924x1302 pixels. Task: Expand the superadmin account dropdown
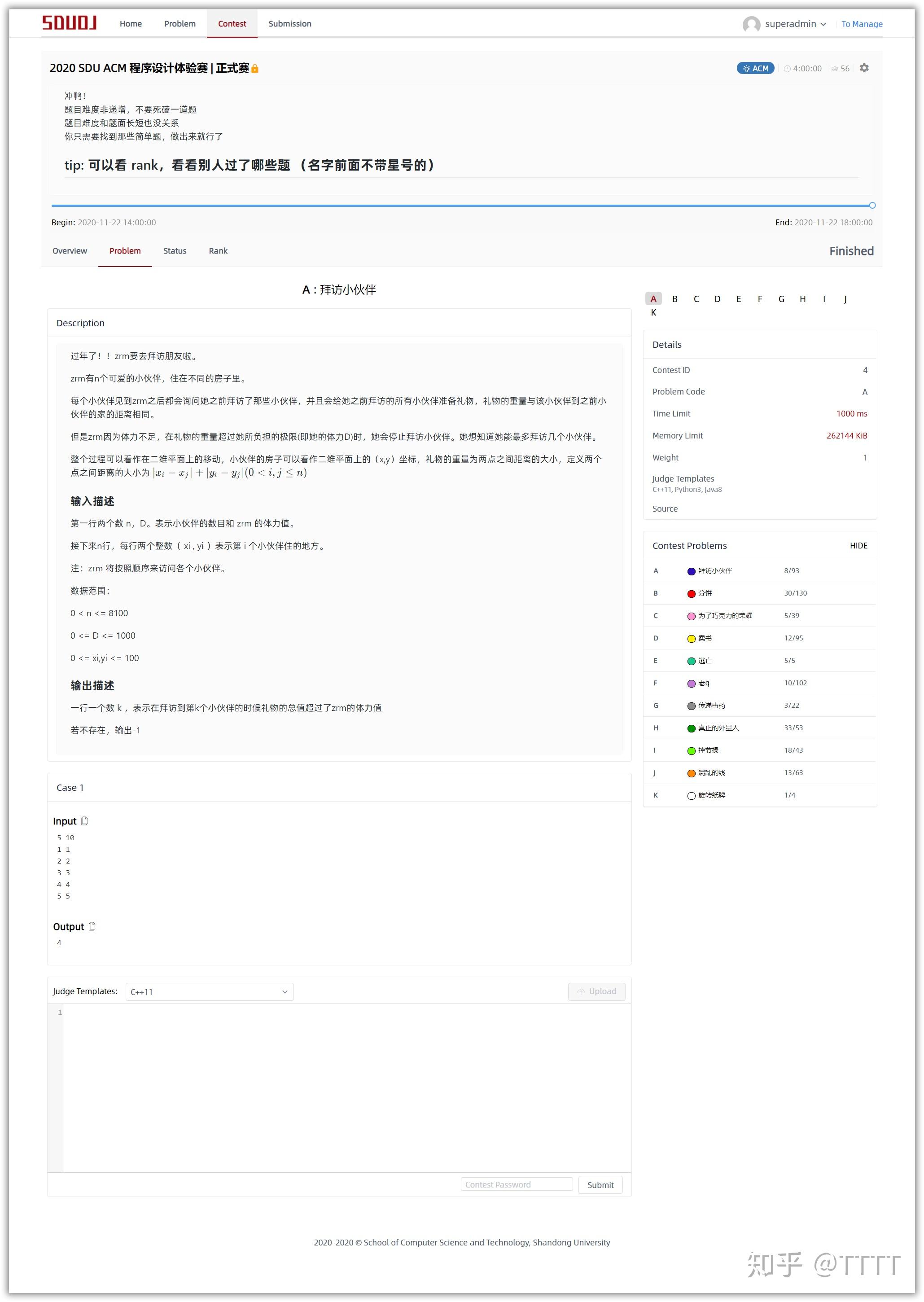824,24
